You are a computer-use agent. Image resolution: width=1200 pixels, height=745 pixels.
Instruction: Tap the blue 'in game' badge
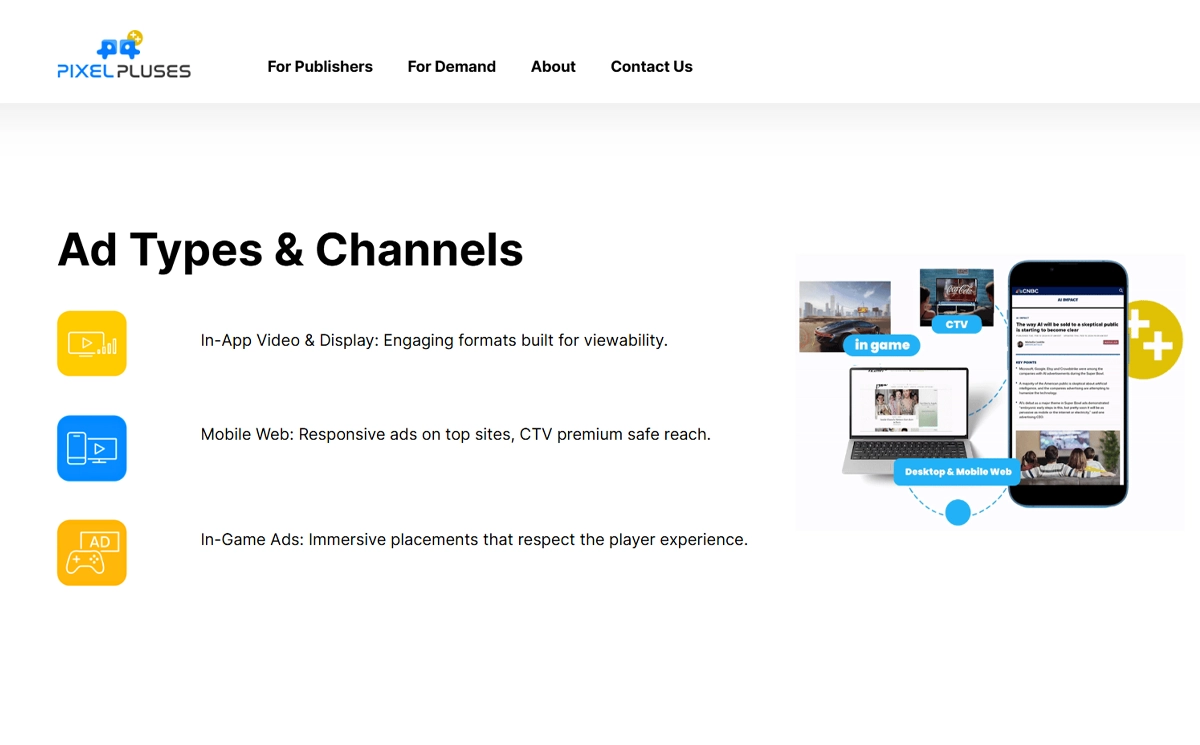click(881, 345)
